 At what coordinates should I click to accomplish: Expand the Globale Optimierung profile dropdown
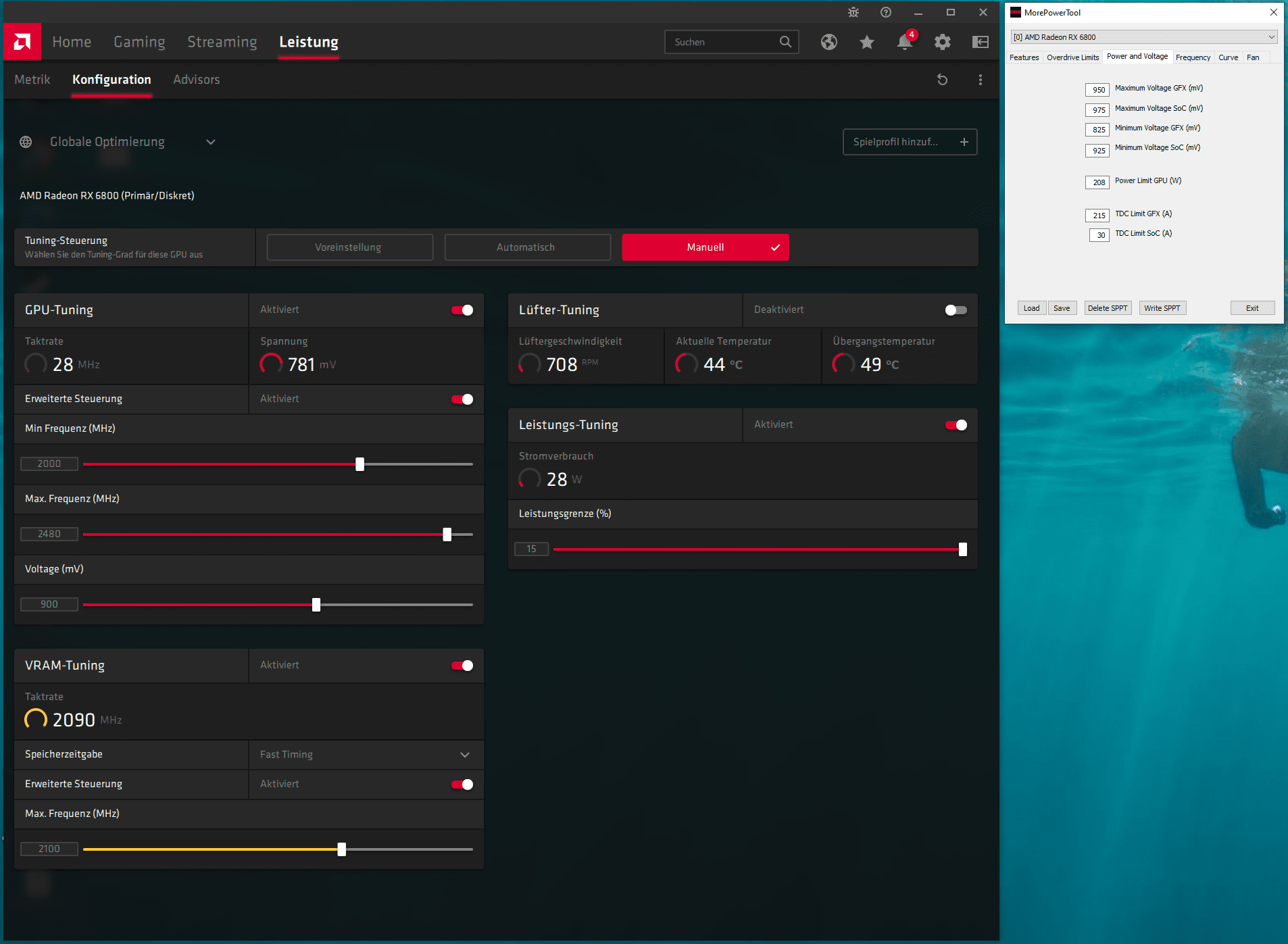tap(211, 142)
